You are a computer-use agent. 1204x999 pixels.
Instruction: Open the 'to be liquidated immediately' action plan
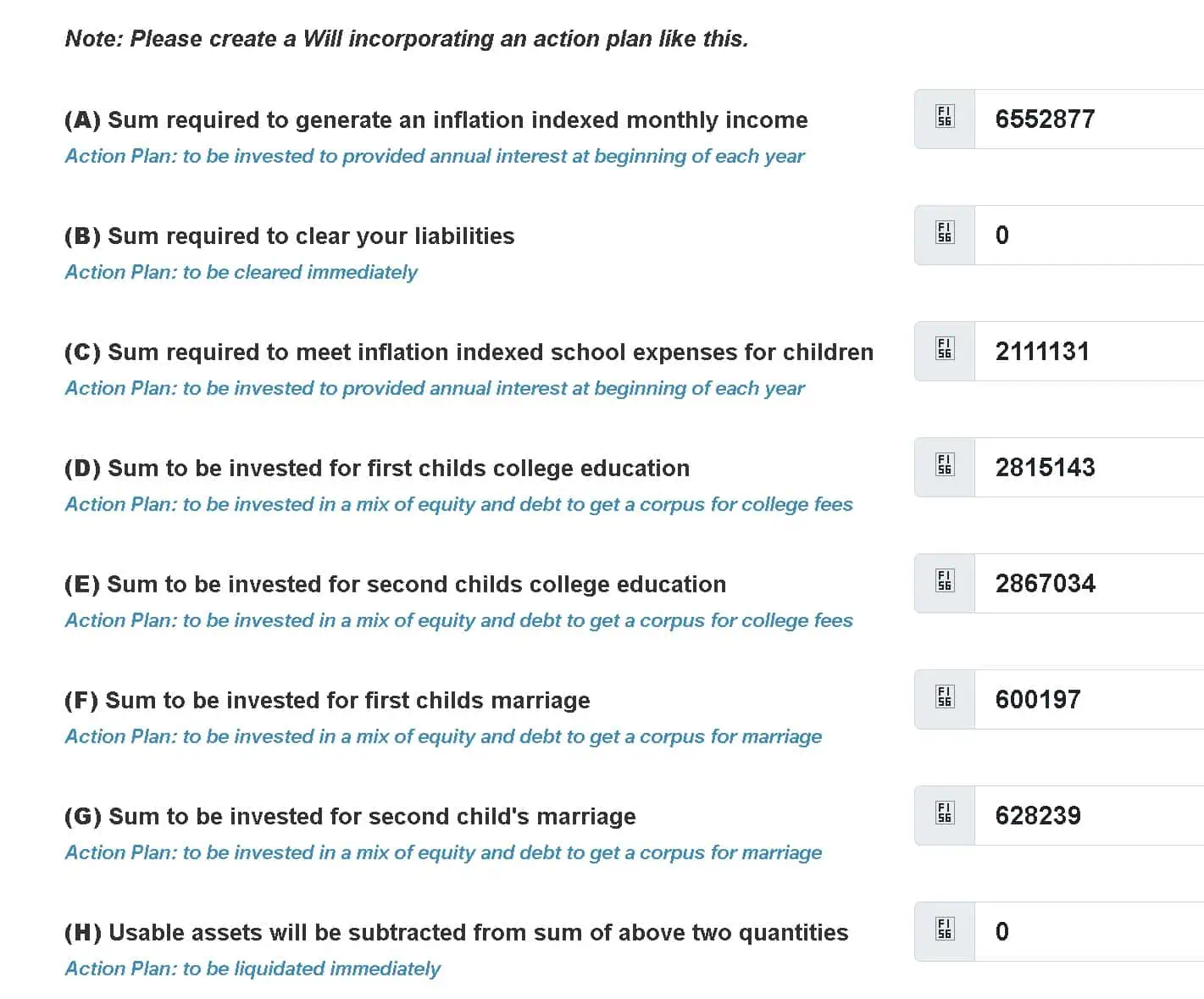pyautogui.click(x=252, y=968)
